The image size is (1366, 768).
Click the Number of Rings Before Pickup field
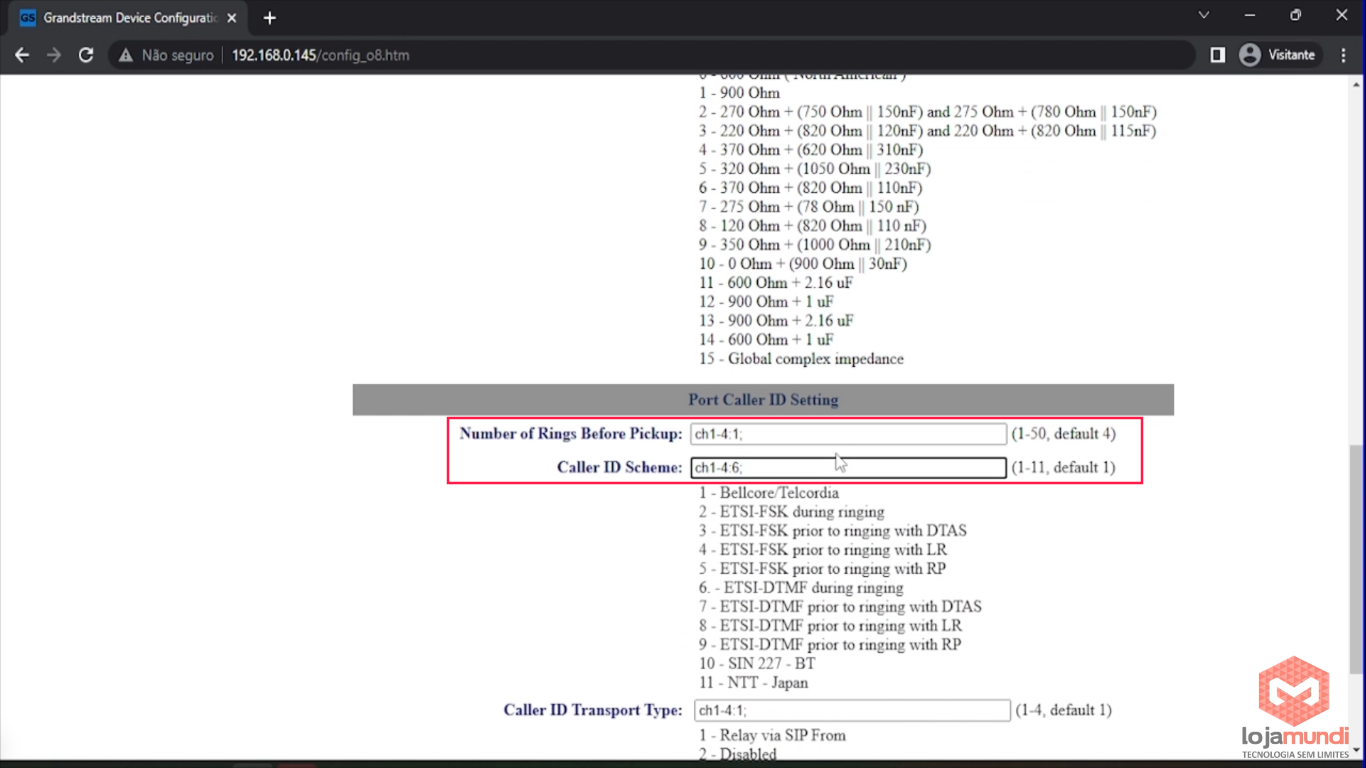coord(848,434)
